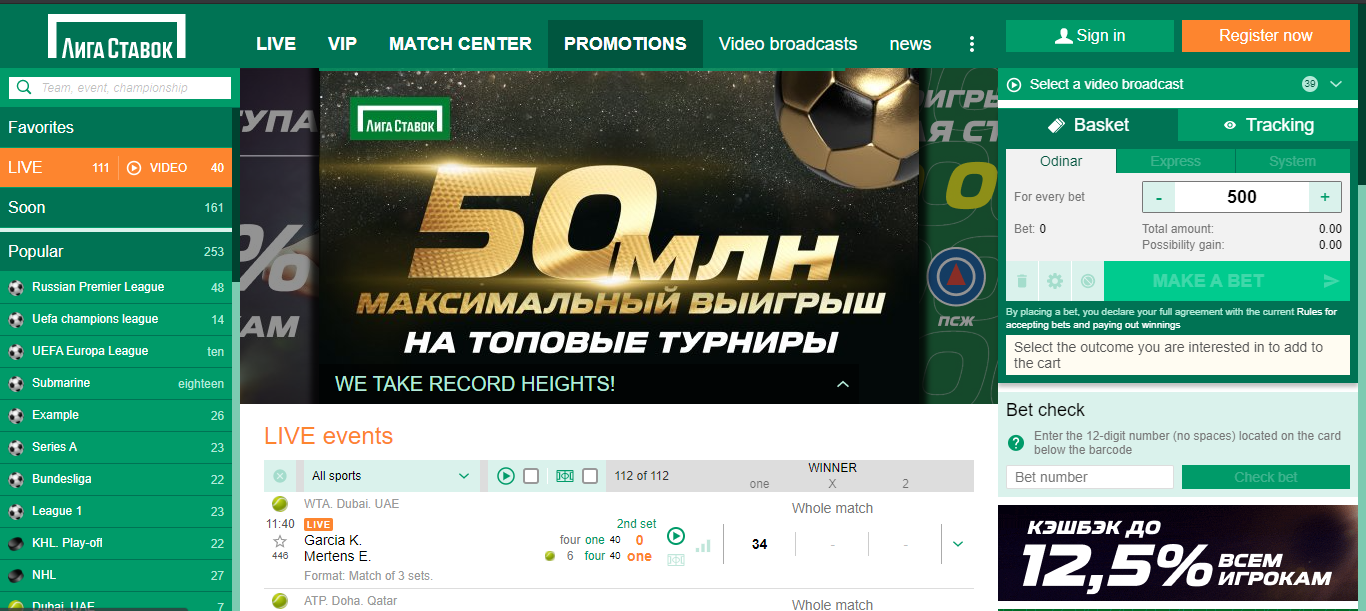Switch to the Express bet tab
Screen dimensions: 1366x611
point(1175,161)
